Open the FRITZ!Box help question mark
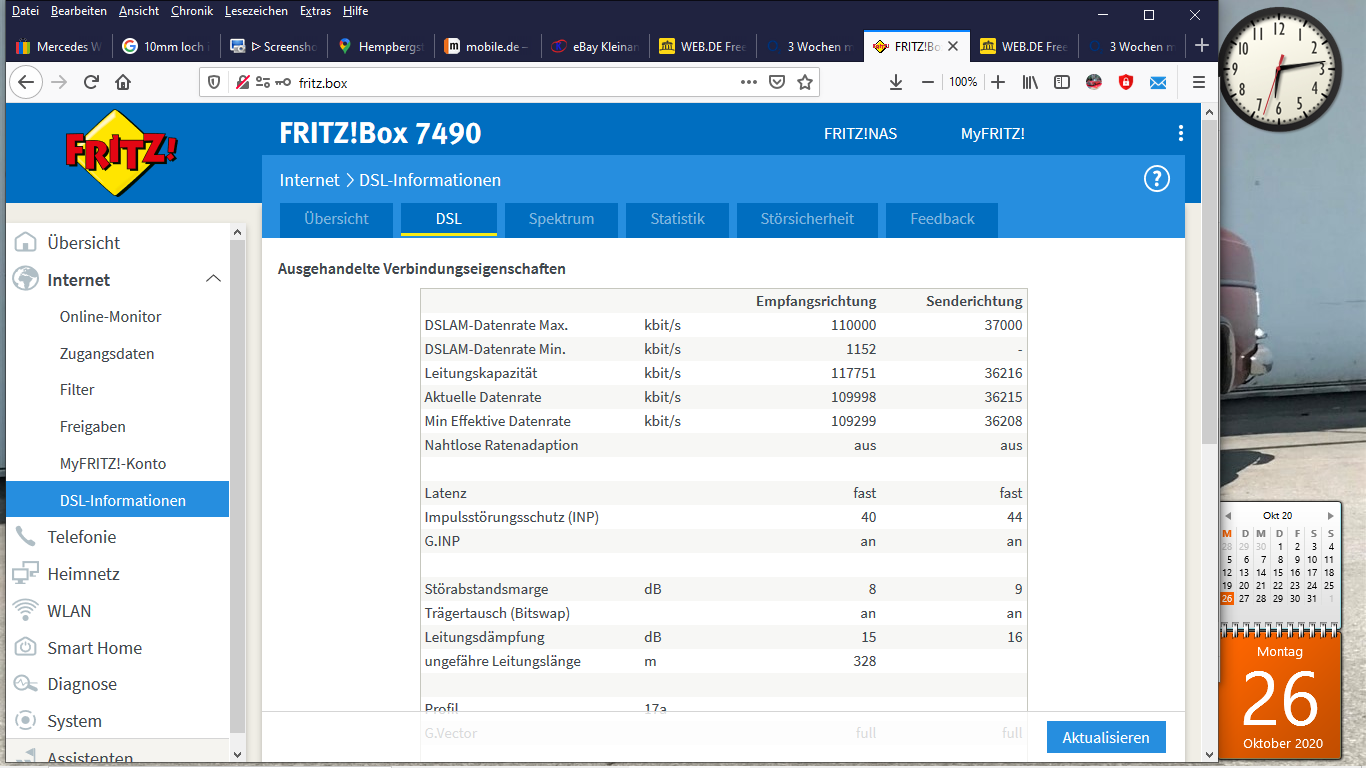Image resolution: width=1366 pixels, height=768 pixels. (1156, 179)
